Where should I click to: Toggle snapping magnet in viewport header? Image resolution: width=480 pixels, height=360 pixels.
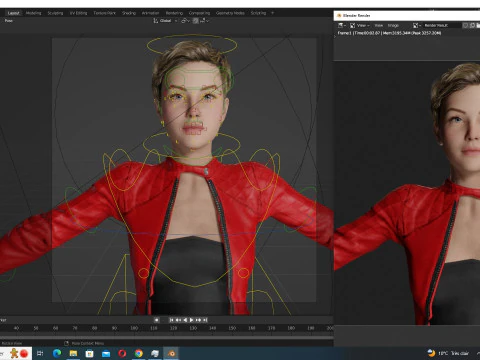pos(196,21)
